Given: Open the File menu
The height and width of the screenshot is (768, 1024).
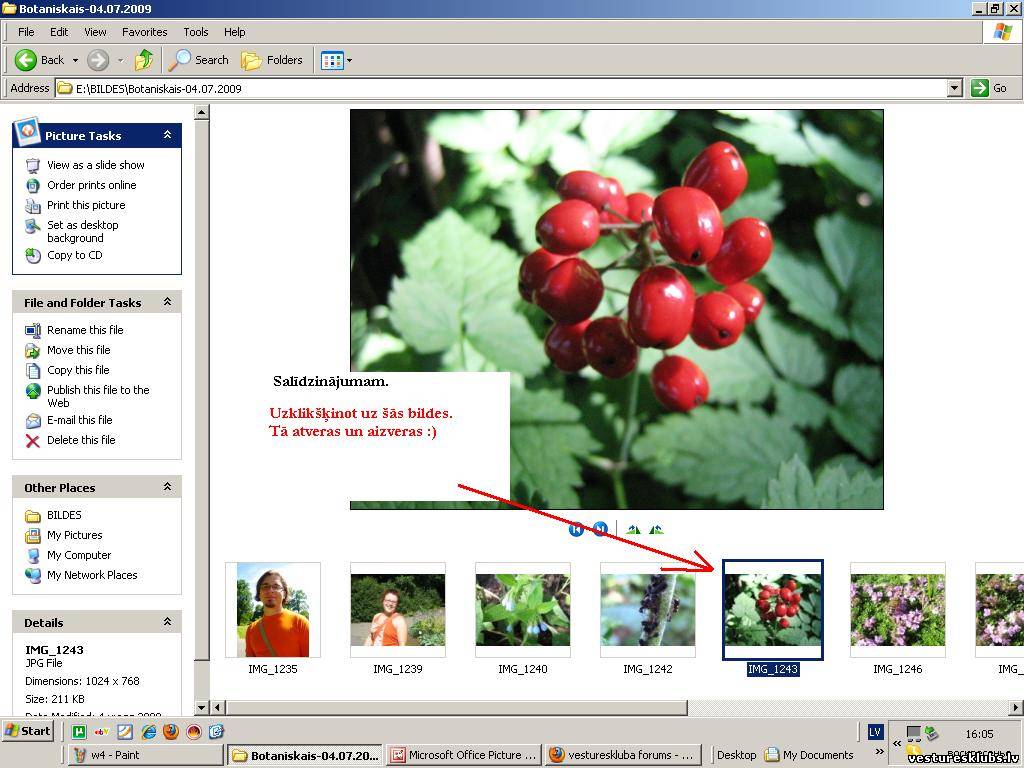Looking at the screenshot, I should [x=26, y=32].
